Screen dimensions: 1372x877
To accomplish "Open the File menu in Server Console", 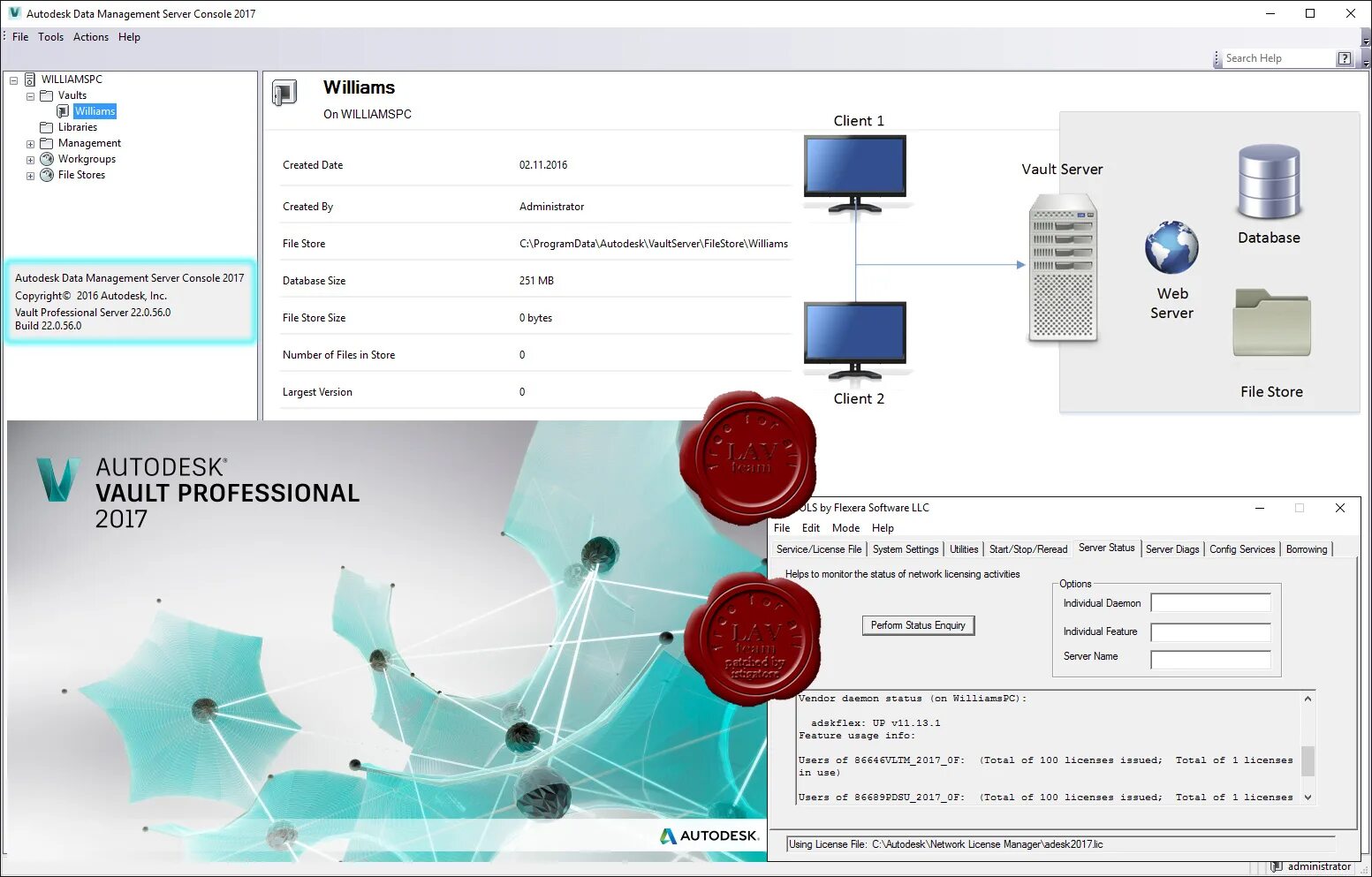I will [x=20, y=37].
